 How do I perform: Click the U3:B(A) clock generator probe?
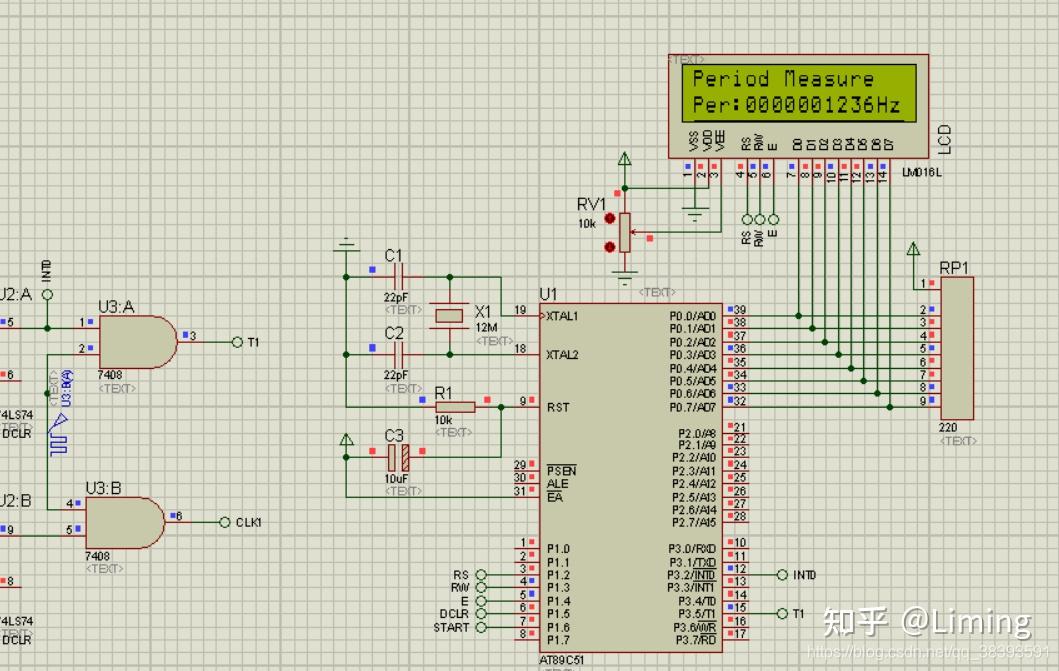point(59,435)
